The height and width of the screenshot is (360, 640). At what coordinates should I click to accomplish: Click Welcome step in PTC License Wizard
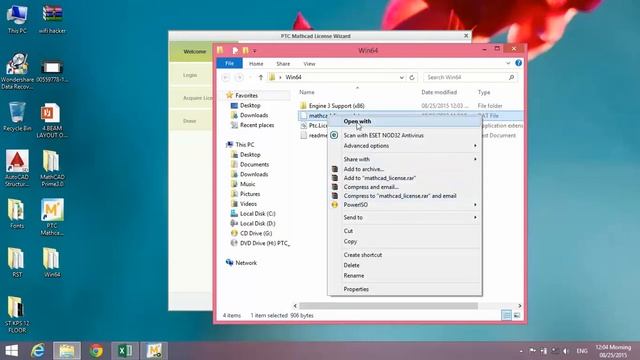tap(194, 51)
